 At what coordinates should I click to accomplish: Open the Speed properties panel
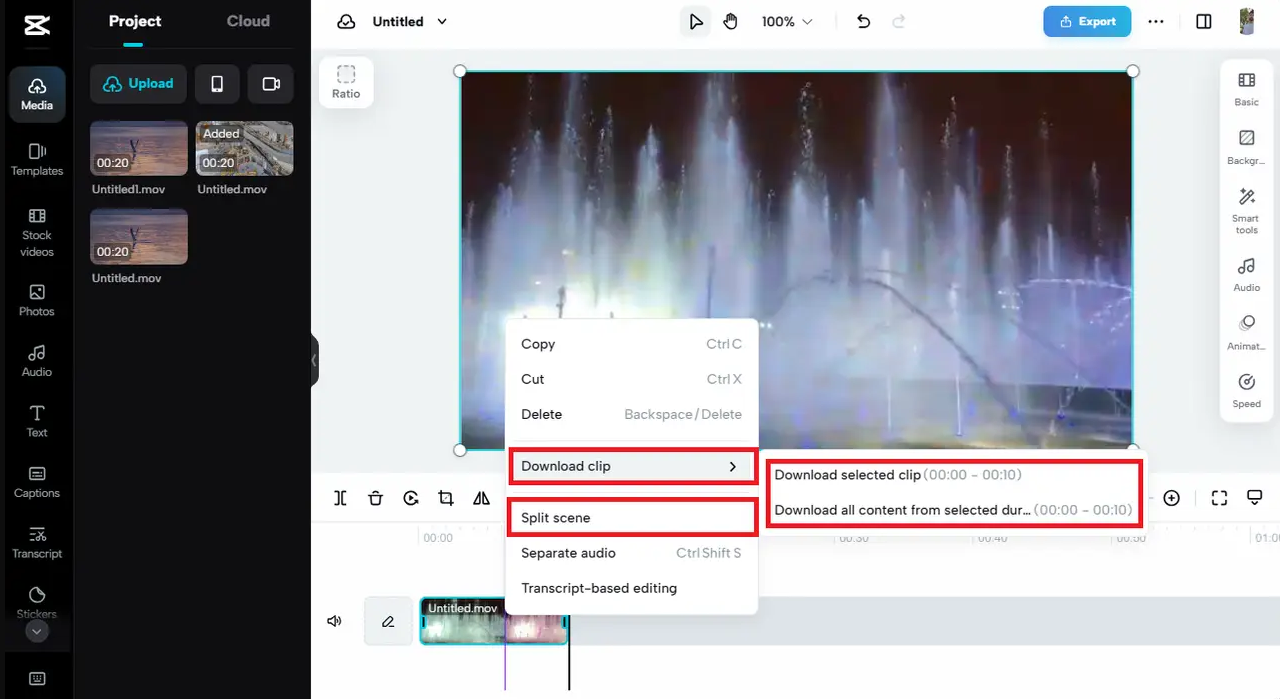pyautogui.click(x=1247, y=390)
